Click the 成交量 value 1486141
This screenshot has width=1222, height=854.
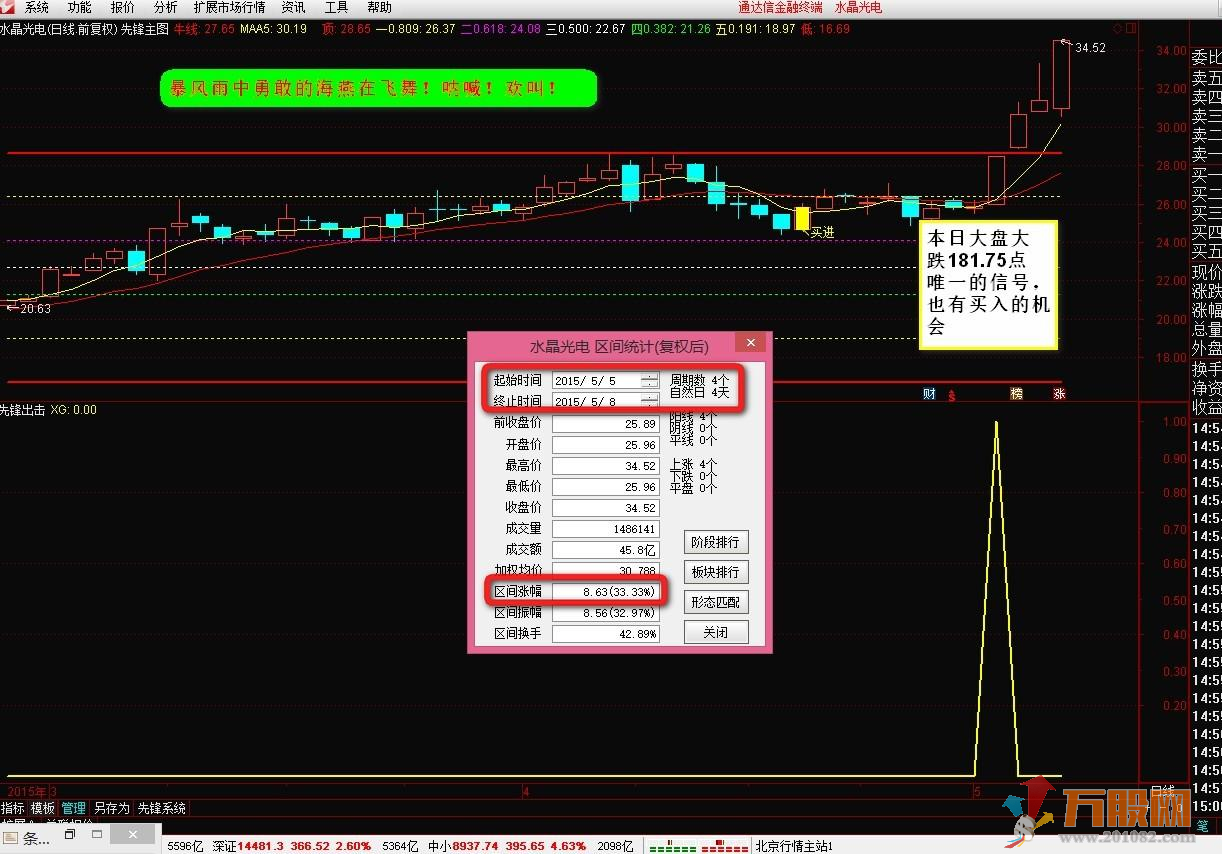pos(606,528)
